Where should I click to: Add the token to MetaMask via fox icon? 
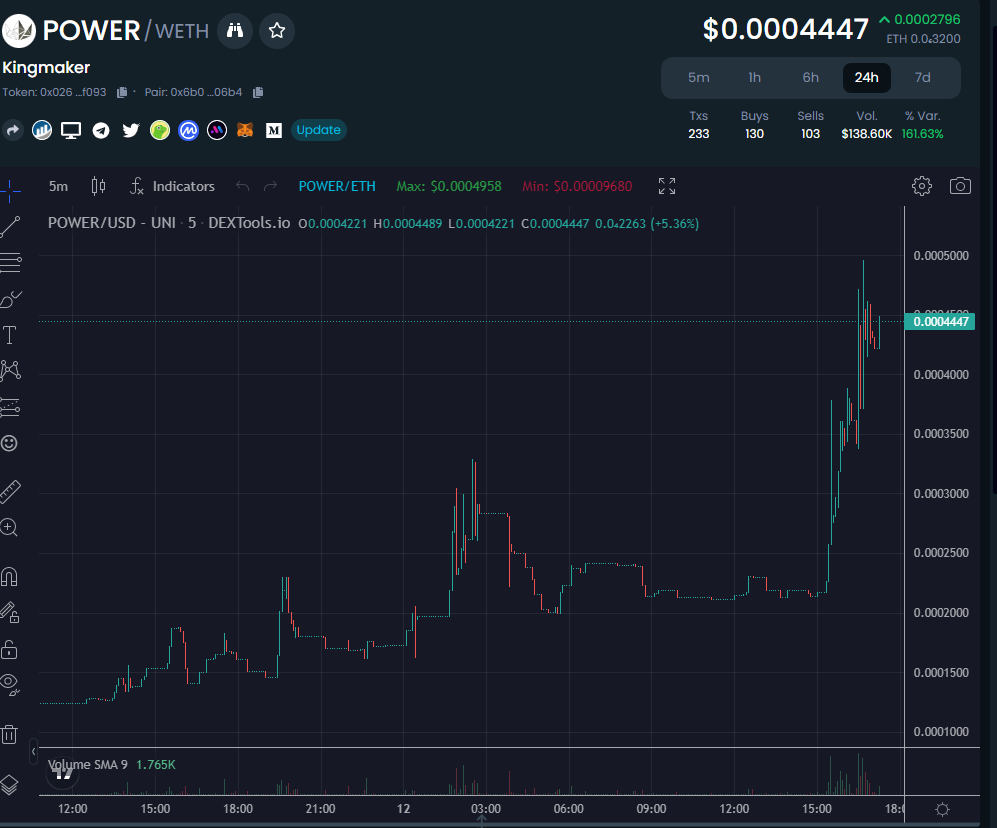click(x=245, y=130)
